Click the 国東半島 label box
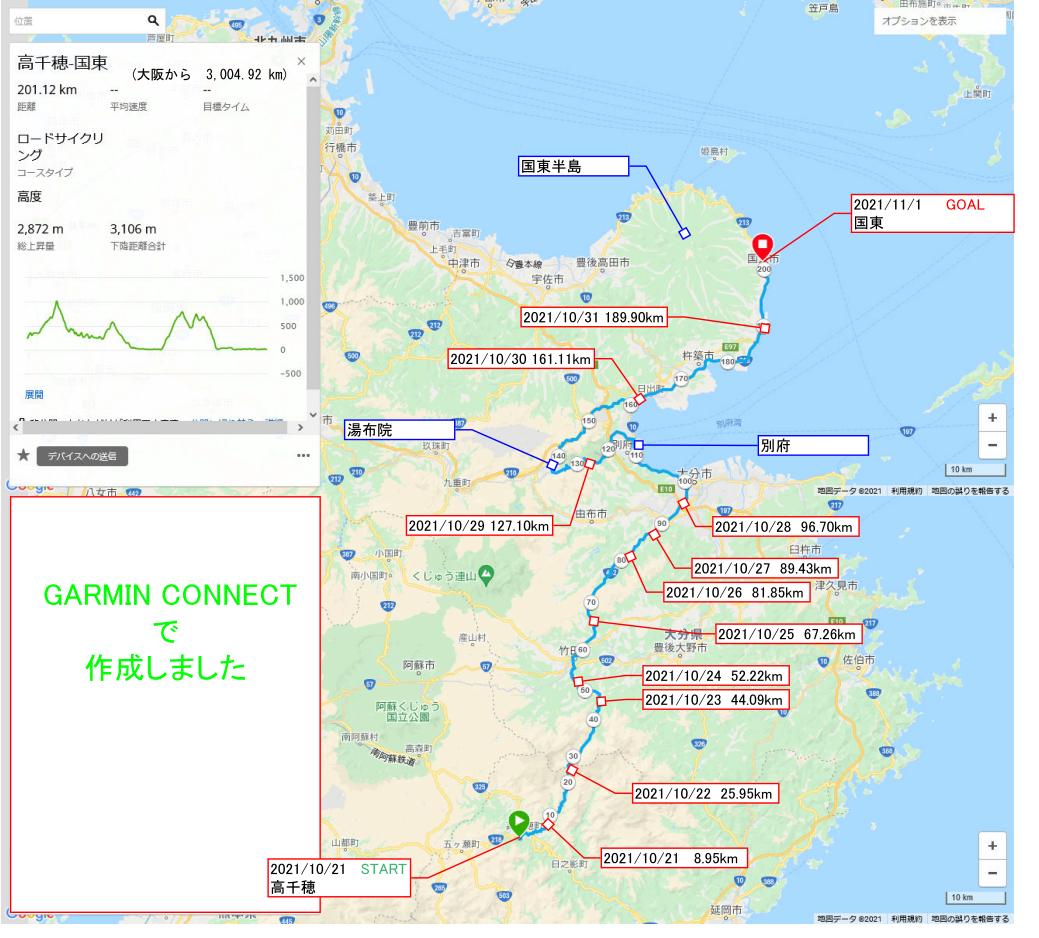The width and height of the screenshot is (1039, 938). tap(573, 166)
